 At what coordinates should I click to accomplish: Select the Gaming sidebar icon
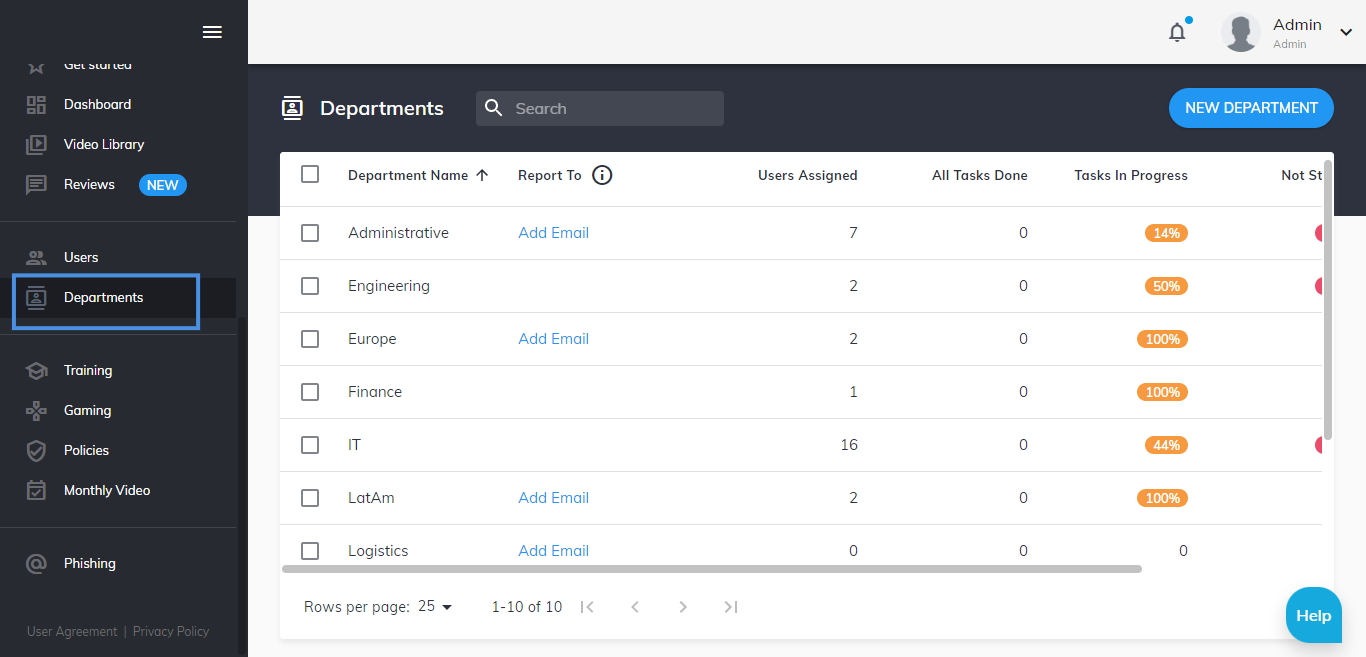[36, 410]
